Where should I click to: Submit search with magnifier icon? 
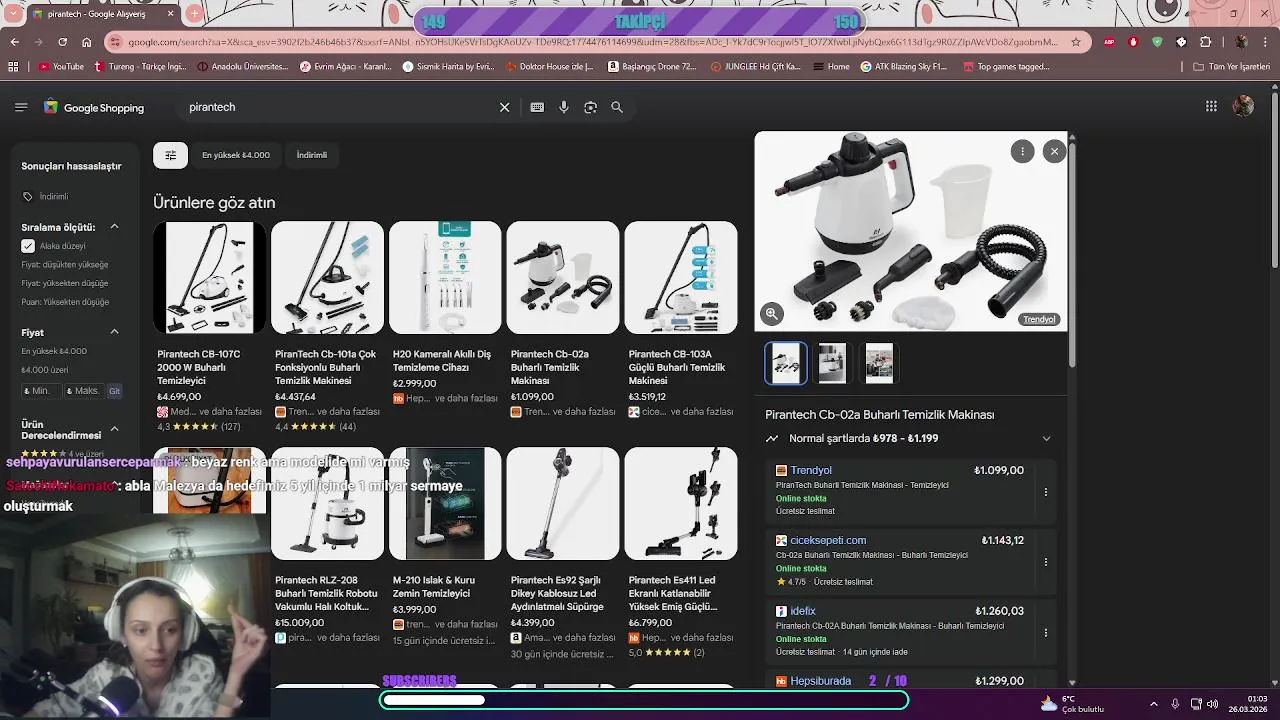[617, 107]
